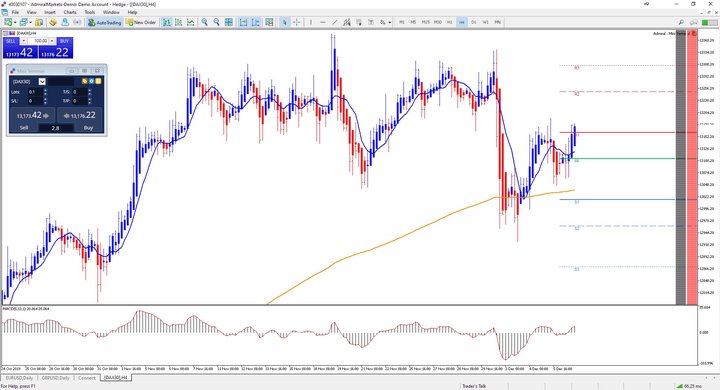This screenshot has width=720, height=390.
Task: Open the Insert menu
Action: [x=50, y=12]
